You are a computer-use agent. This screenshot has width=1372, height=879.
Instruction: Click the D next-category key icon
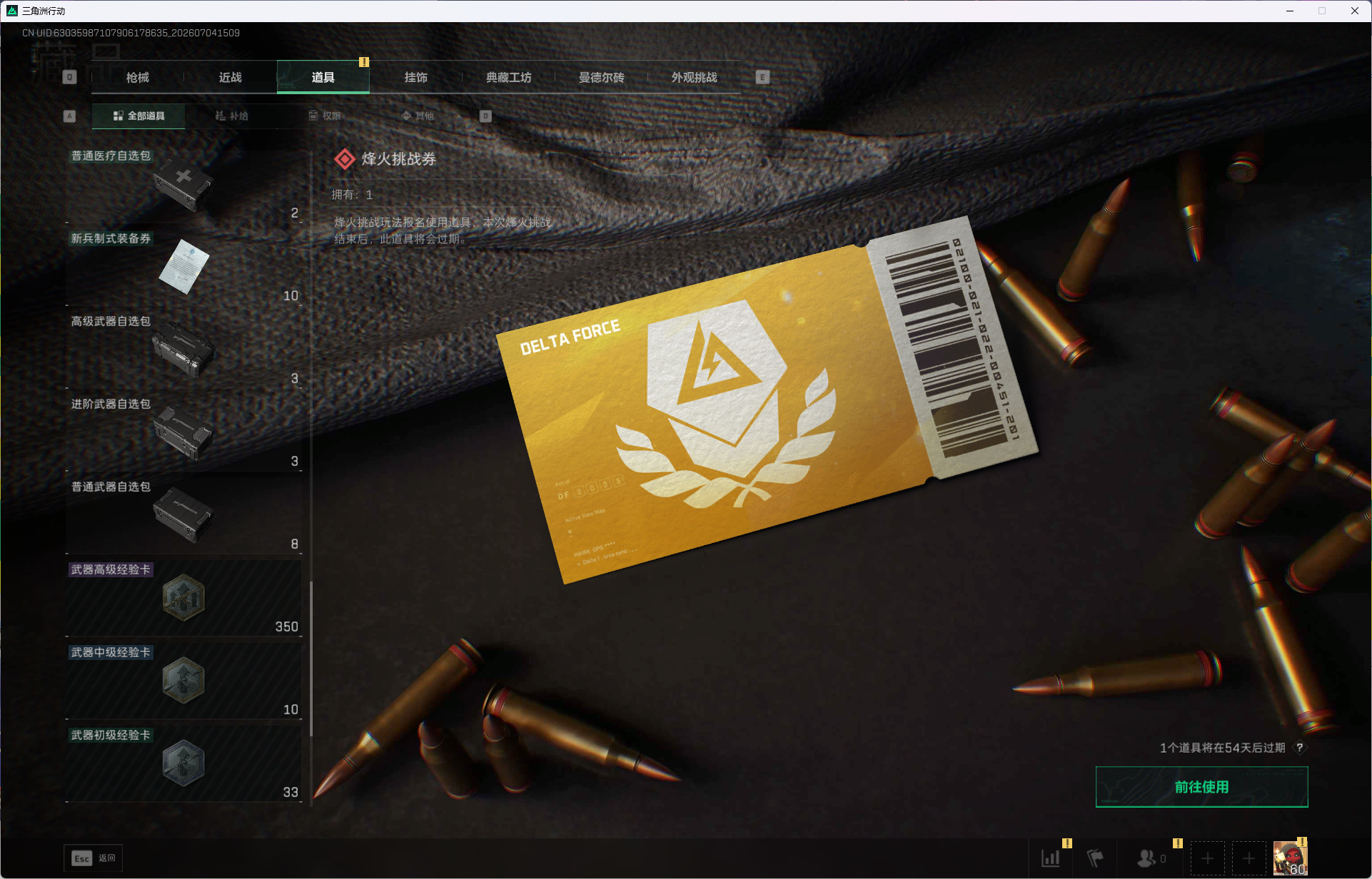click(485, 116)
